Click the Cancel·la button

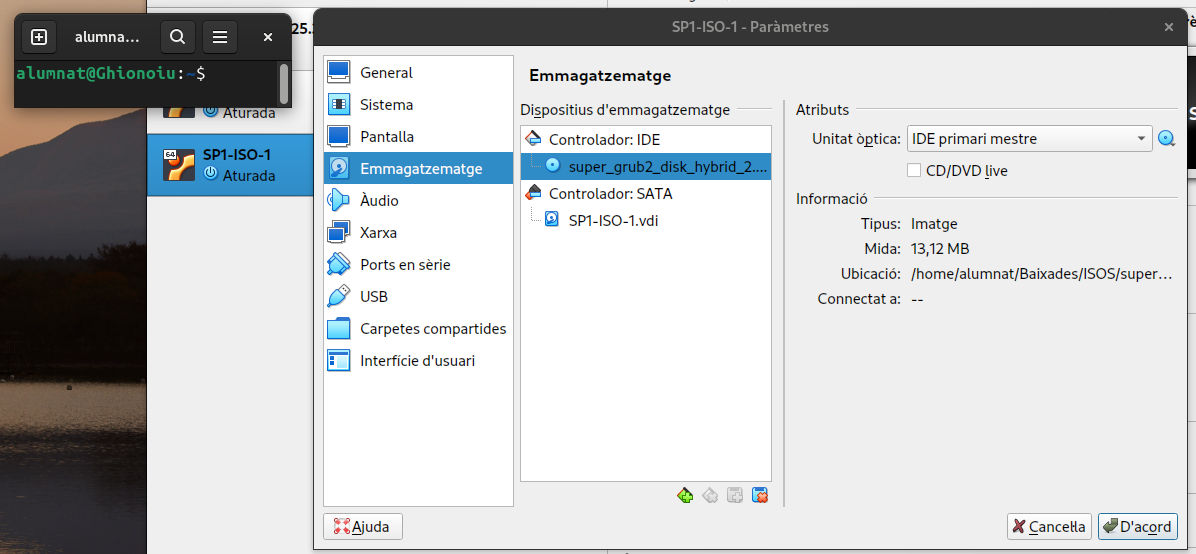[1048, 526]
